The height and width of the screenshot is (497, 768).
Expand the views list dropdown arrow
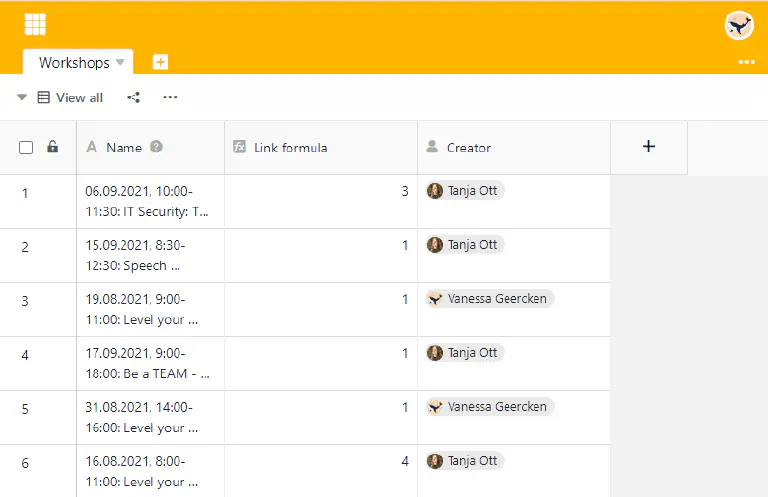[x=22, y=98]
